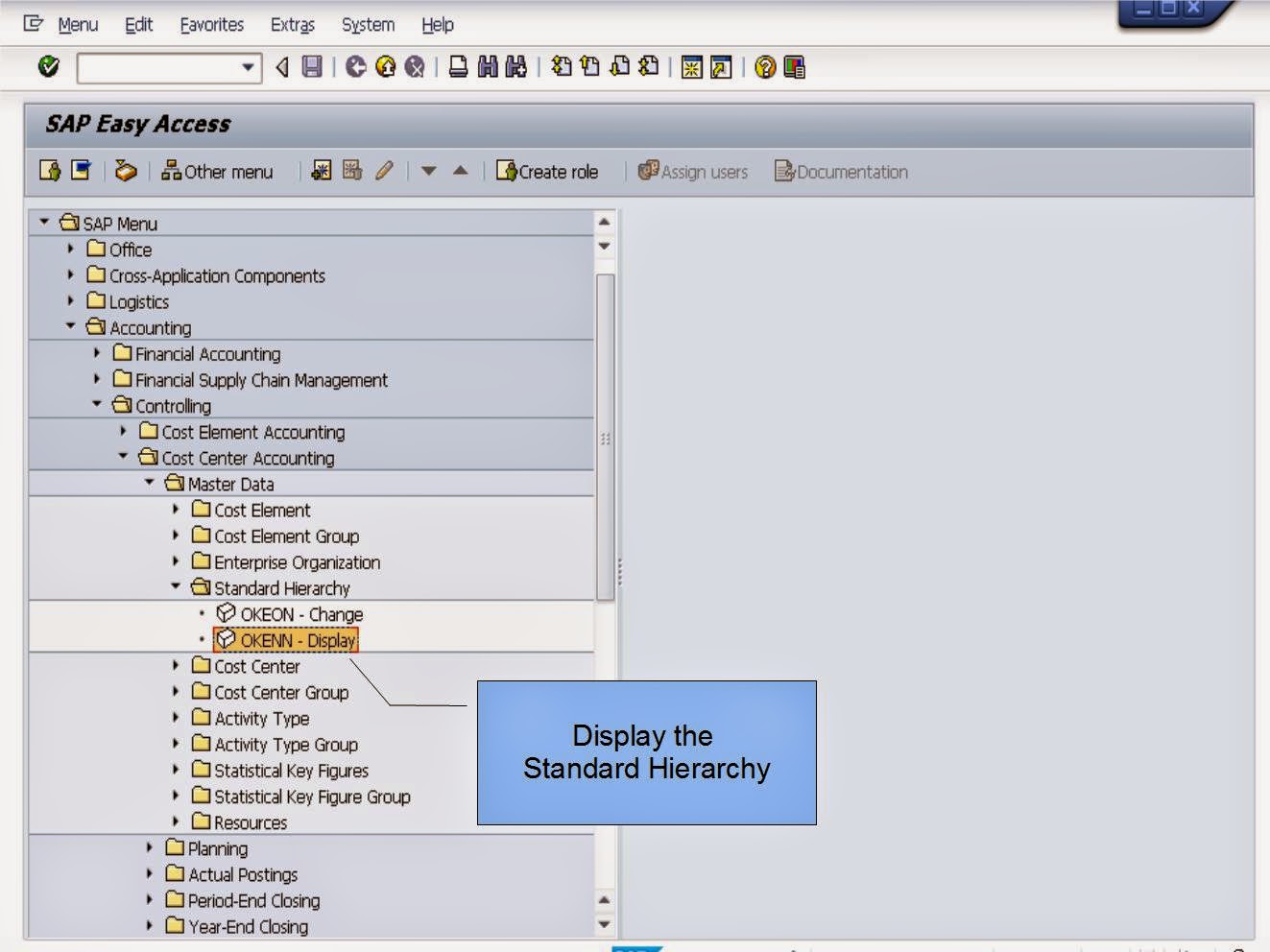Click the Previous Page icon
Screen dimensions: 1270x952
[590, 66]
